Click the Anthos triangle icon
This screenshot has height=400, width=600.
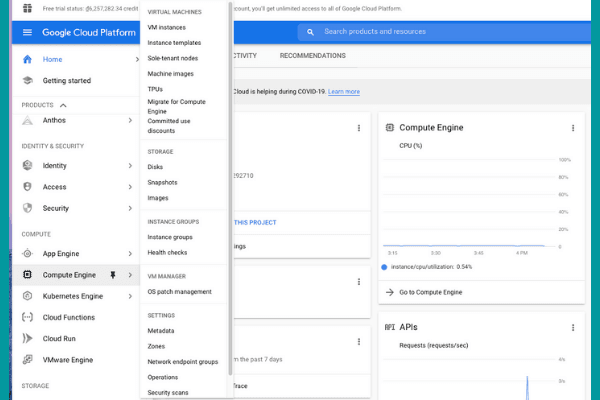tap(27, 120)
